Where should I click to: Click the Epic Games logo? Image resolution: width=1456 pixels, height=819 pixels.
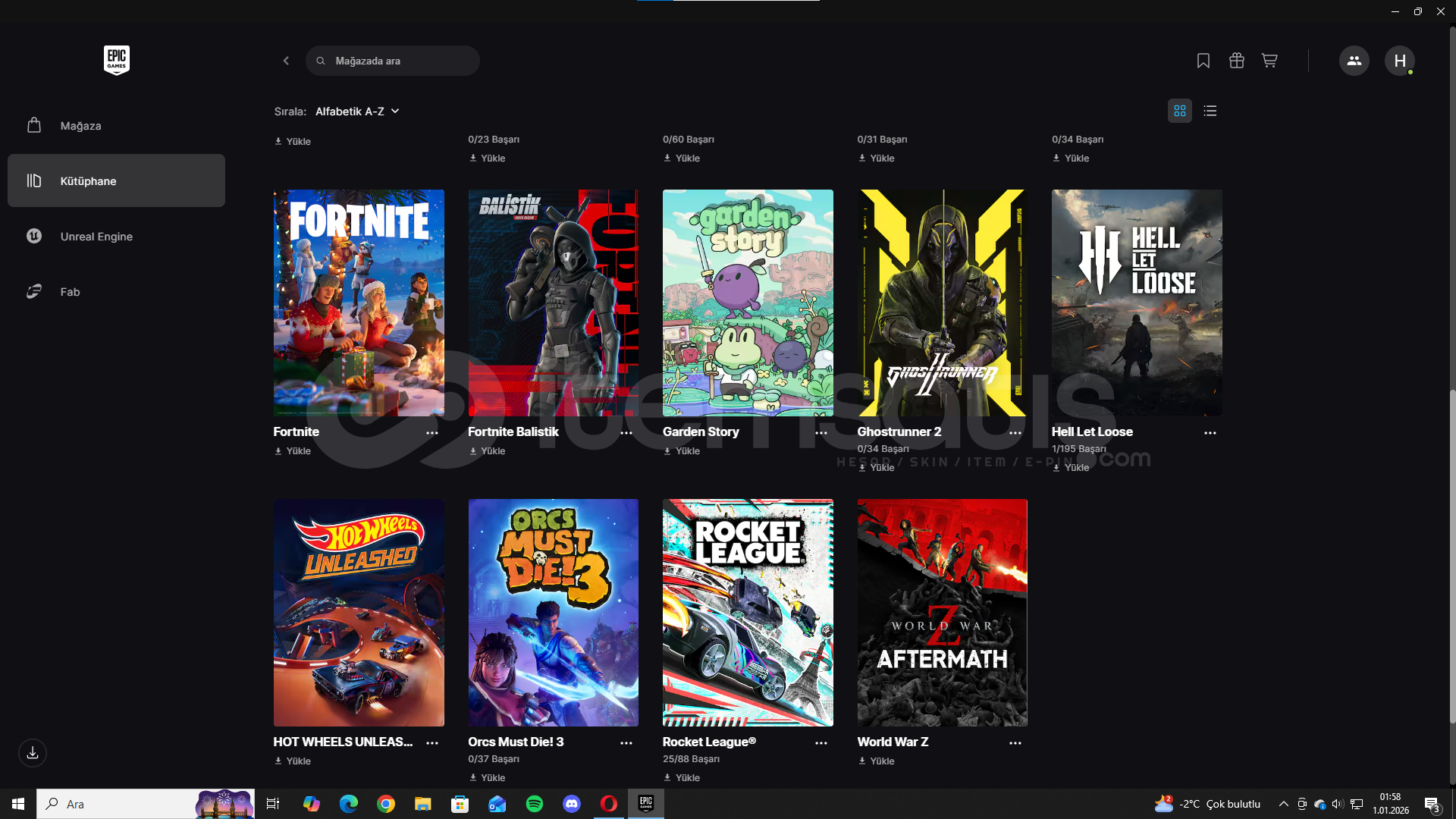tap(116, 60)
